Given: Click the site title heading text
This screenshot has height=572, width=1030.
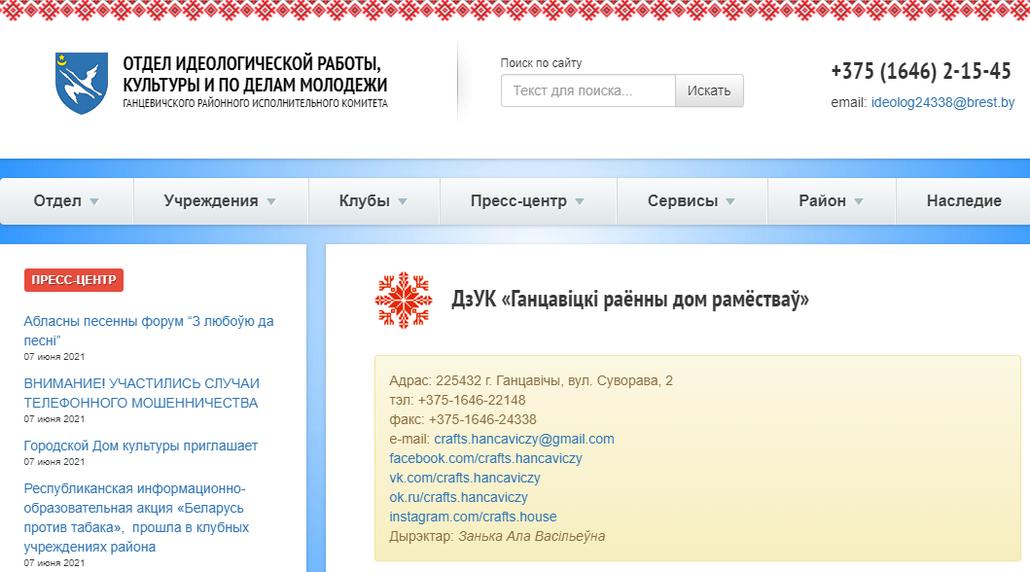Looking at the screenshot, I should click(x=255, y=76).
